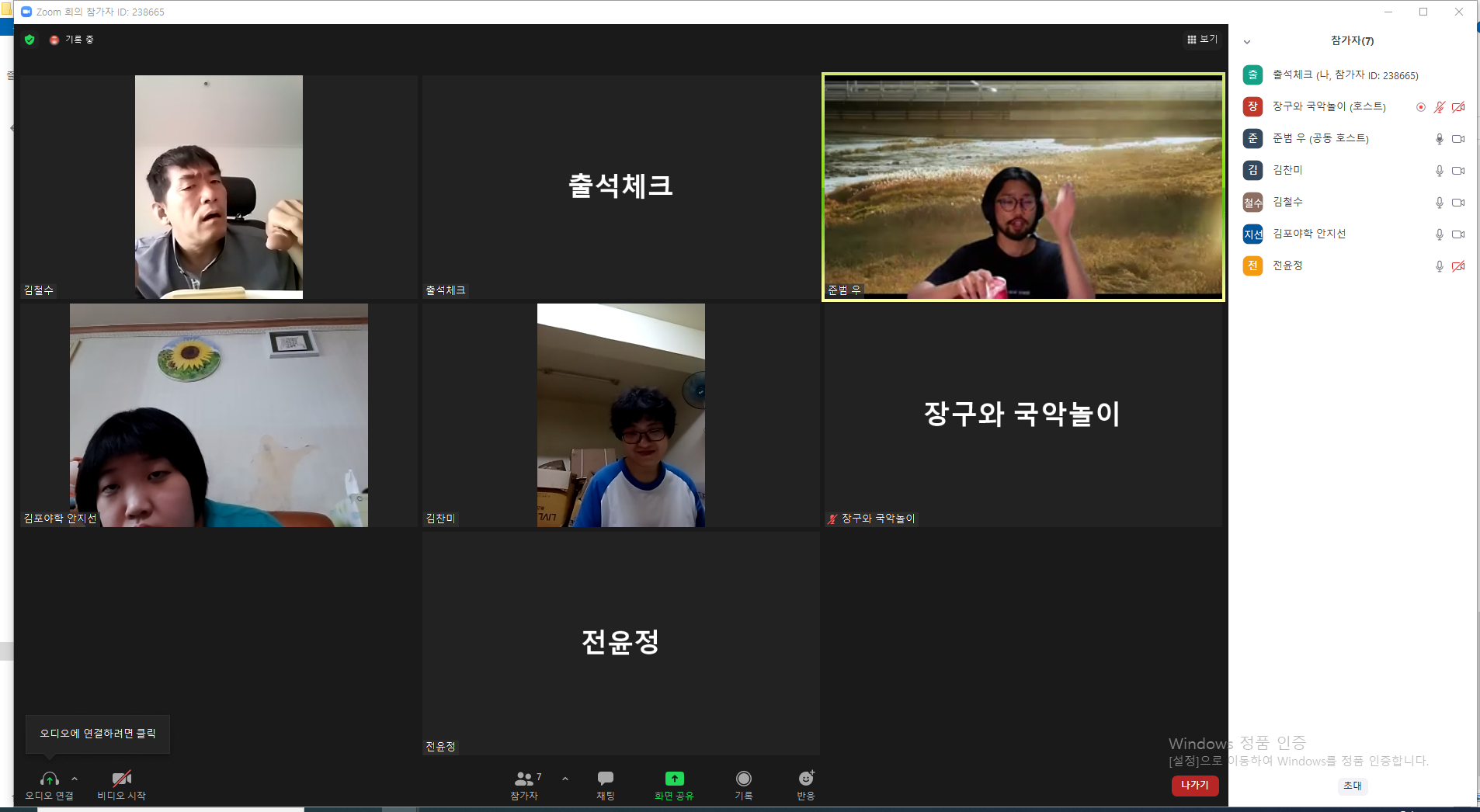Click recording dot icon beside 장구와 국악놀이 host

1420,107
